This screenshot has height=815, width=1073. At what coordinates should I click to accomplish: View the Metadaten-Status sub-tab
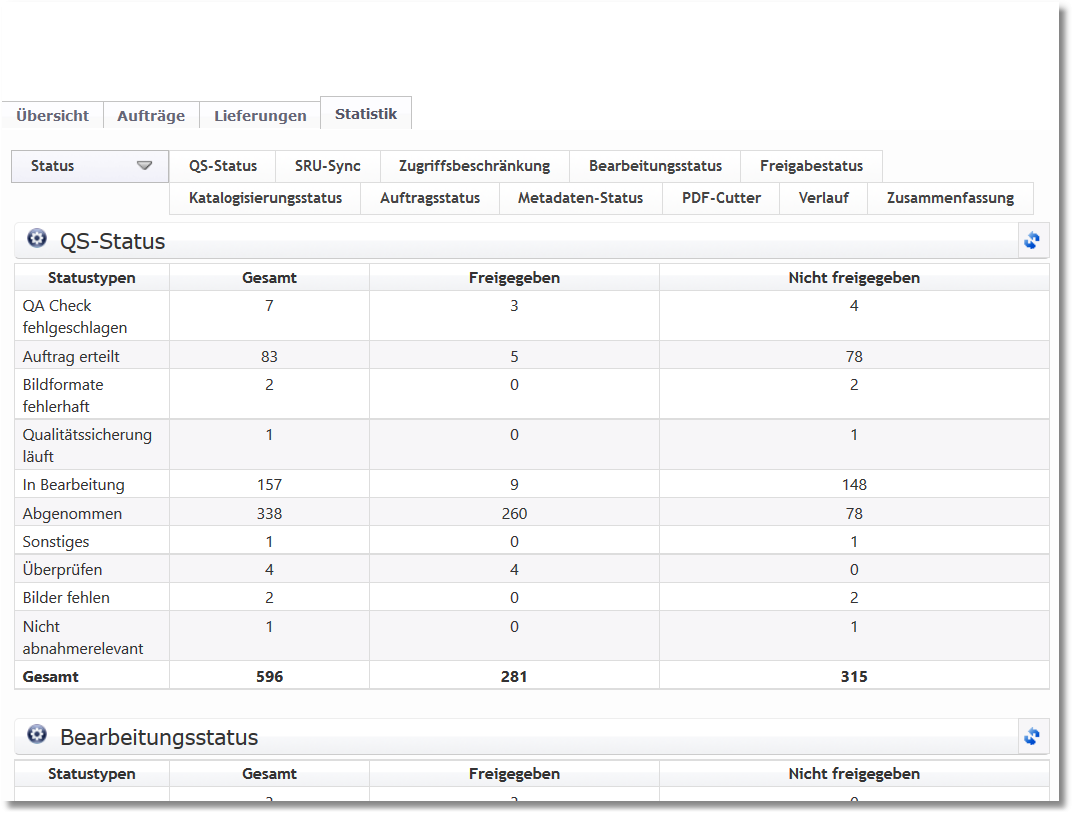(x=580, y=198)
